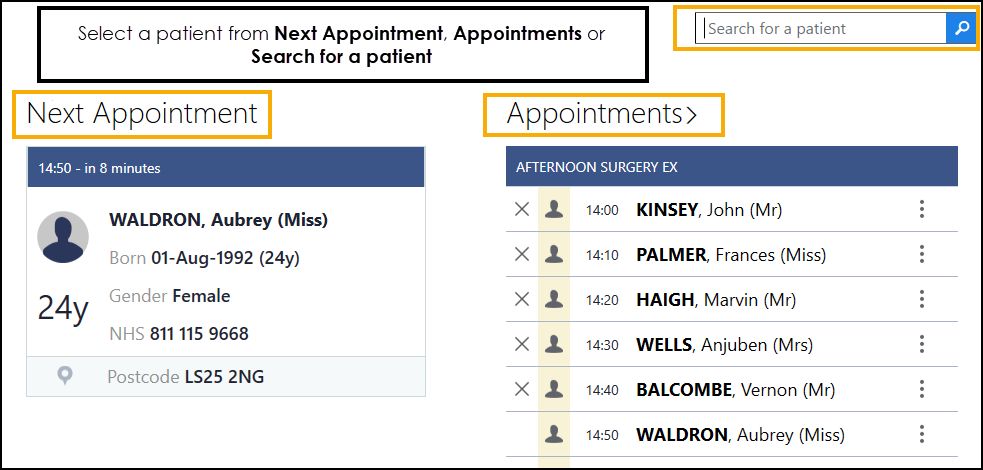Click Aubrey Waldron's avatar picture
Viewport: 983px width, 470px height.
click(63, 237)
